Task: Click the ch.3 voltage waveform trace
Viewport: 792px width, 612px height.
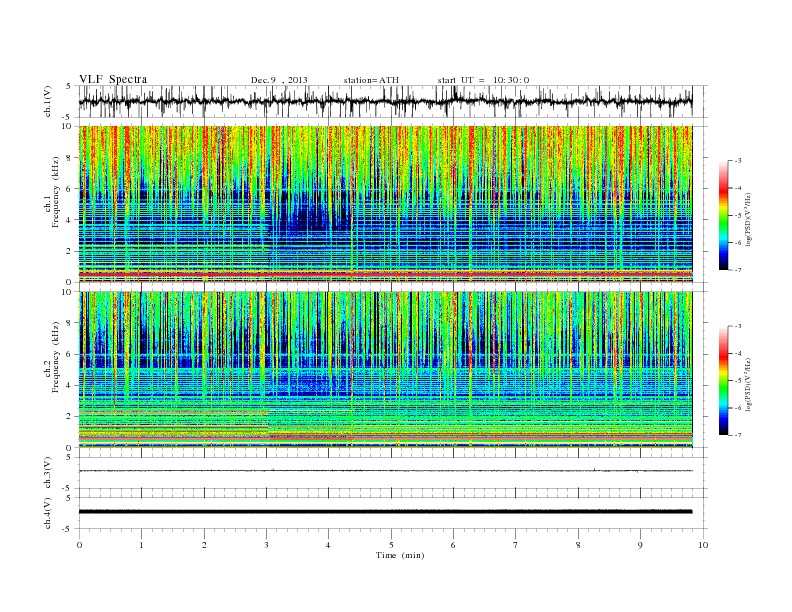Action: click(385, 471)
